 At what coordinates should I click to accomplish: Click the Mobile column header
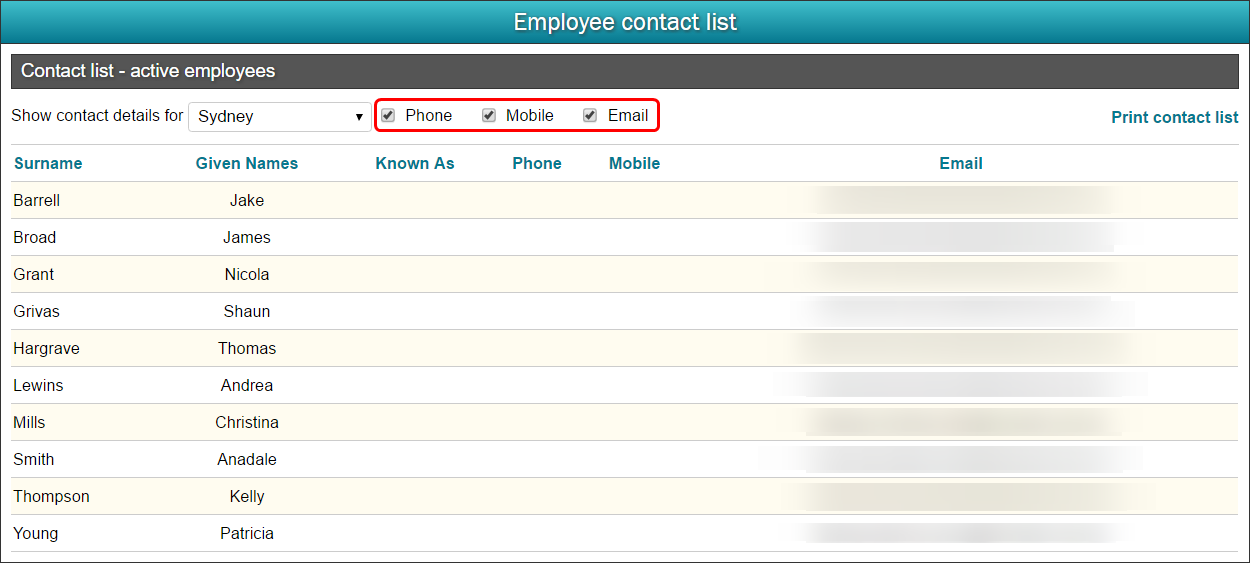click(635, 163)
